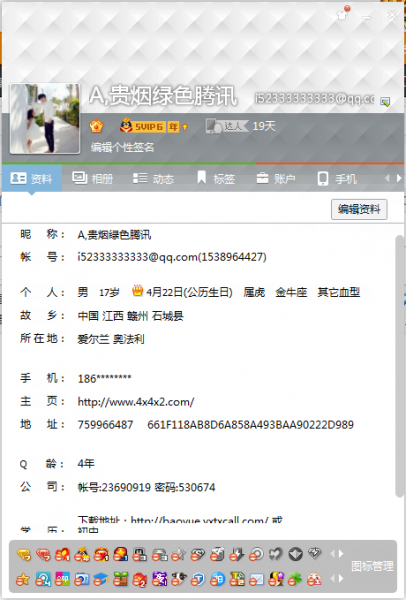Open the 标签 tags tab
406x600 pixels.
(215, 178)
